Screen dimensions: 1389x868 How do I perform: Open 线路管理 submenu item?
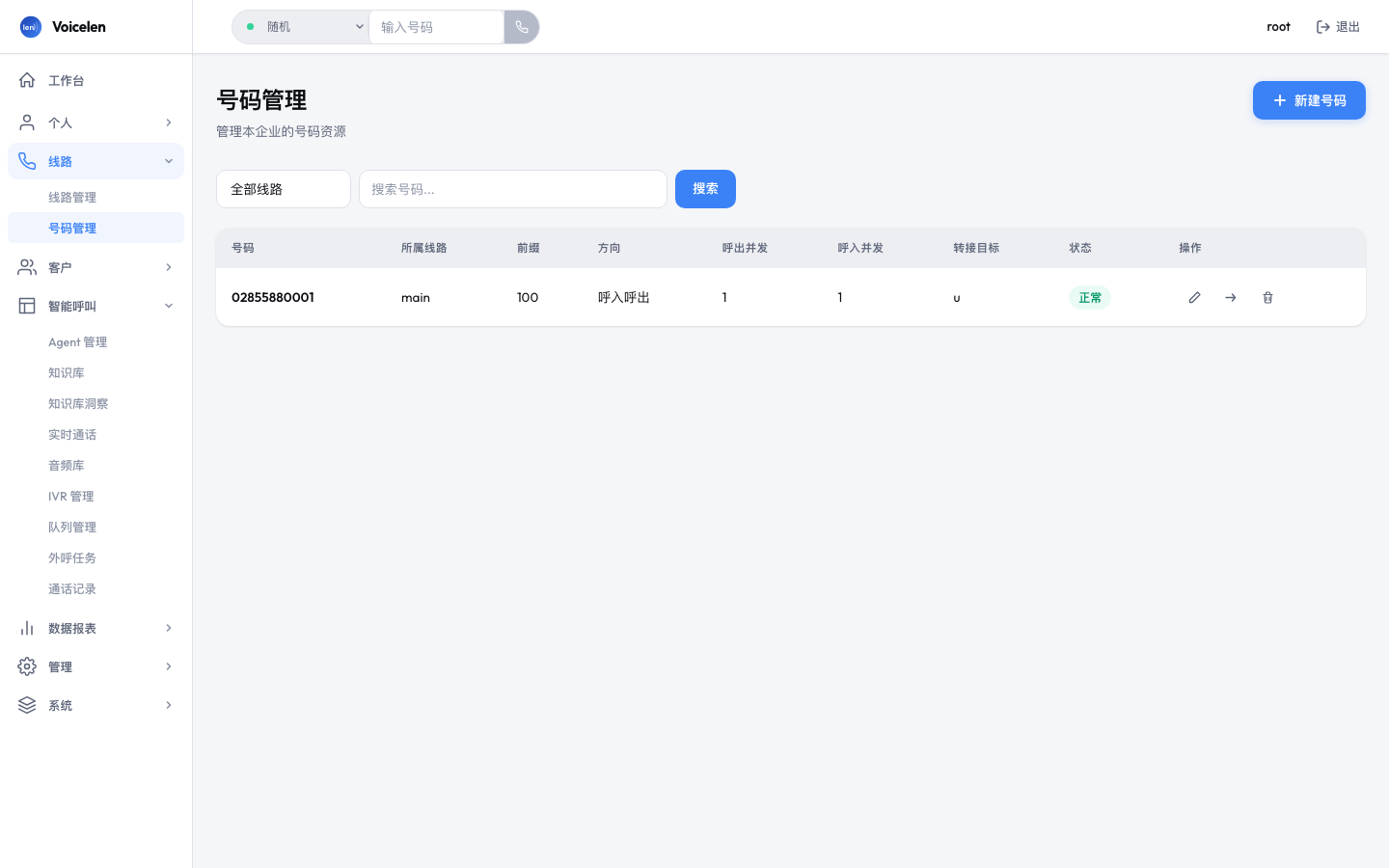pos(95,197)
